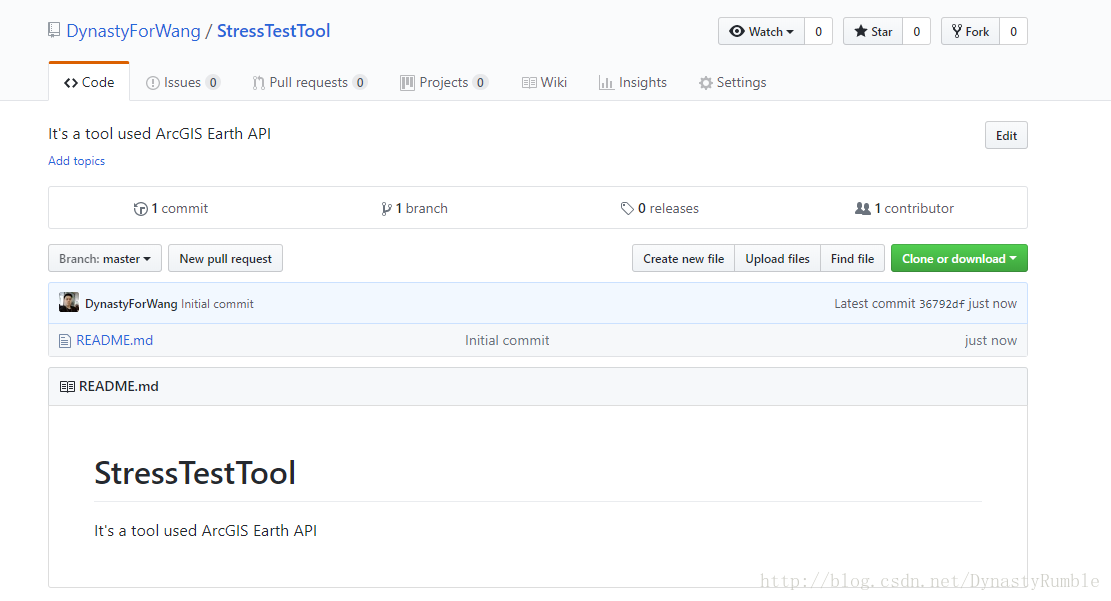View the 0 releases page

point(660,208)
